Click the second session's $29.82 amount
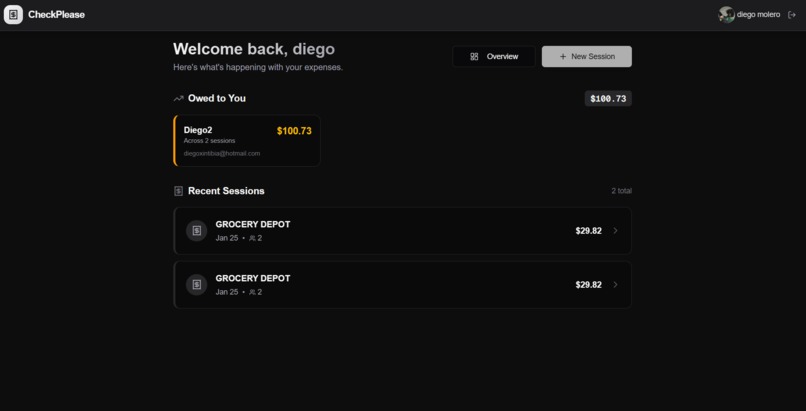This screenshot has width=806, height=411. tap(589, 285)
